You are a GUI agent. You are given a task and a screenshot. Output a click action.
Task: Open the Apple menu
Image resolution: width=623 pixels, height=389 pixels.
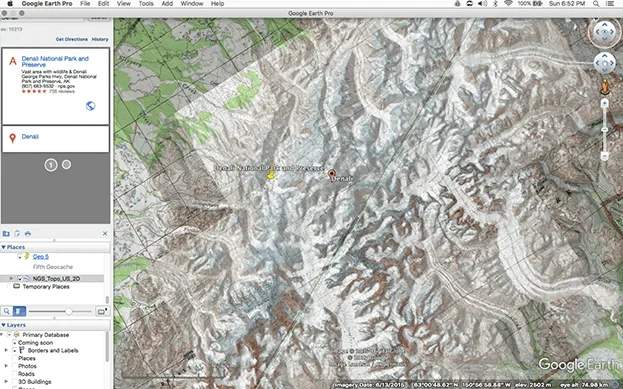click(10, 4)
